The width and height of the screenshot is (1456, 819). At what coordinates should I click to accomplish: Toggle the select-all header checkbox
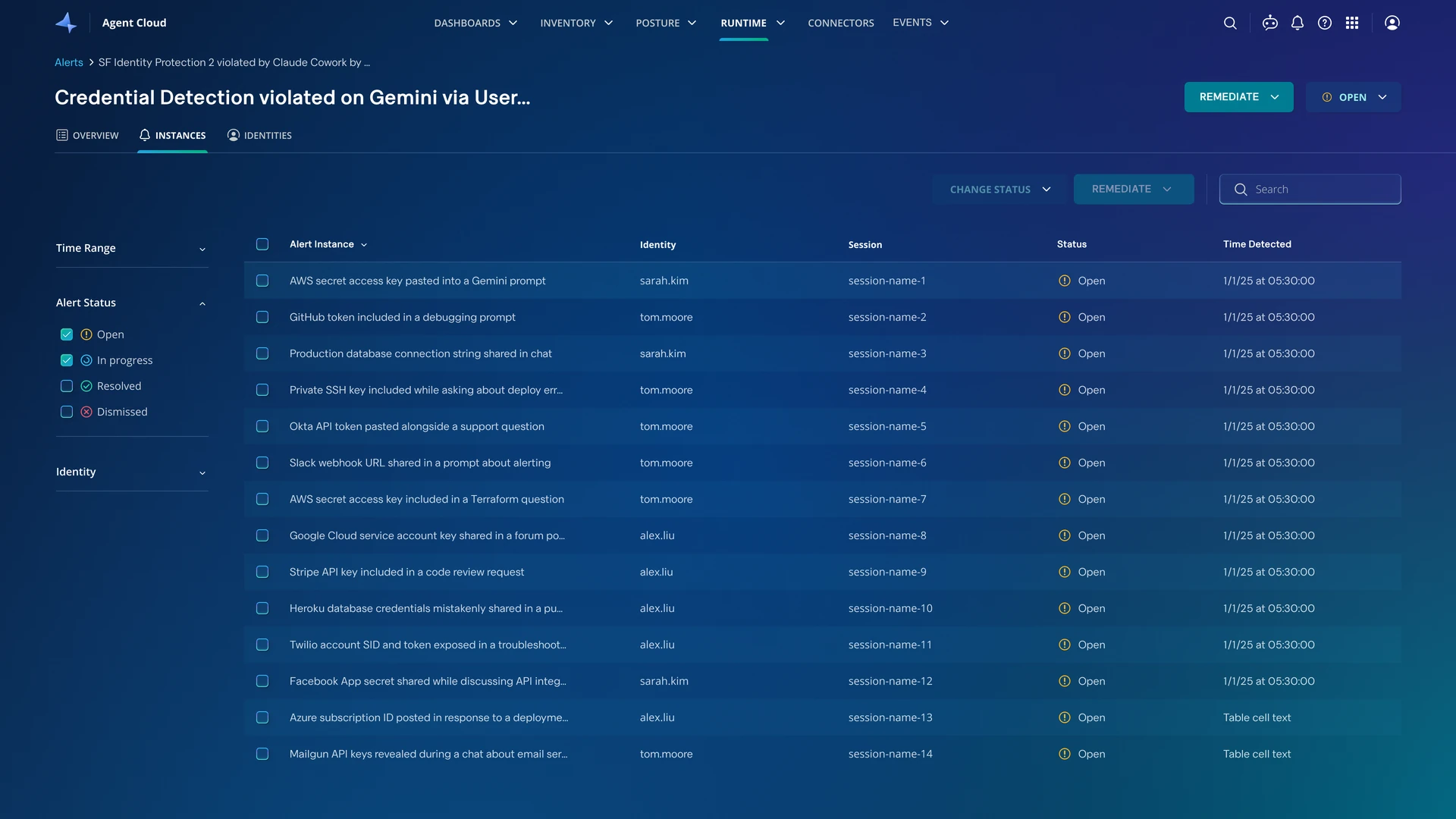tap(262, 244)
